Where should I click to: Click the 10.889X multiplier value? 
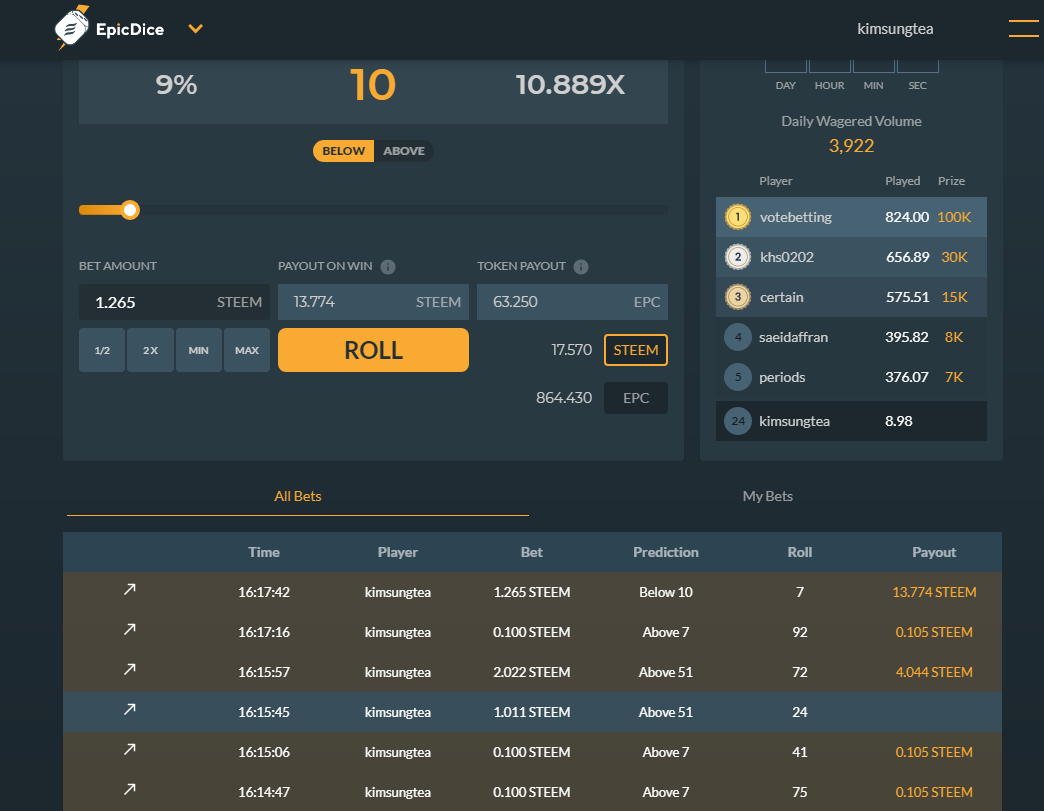570,85
